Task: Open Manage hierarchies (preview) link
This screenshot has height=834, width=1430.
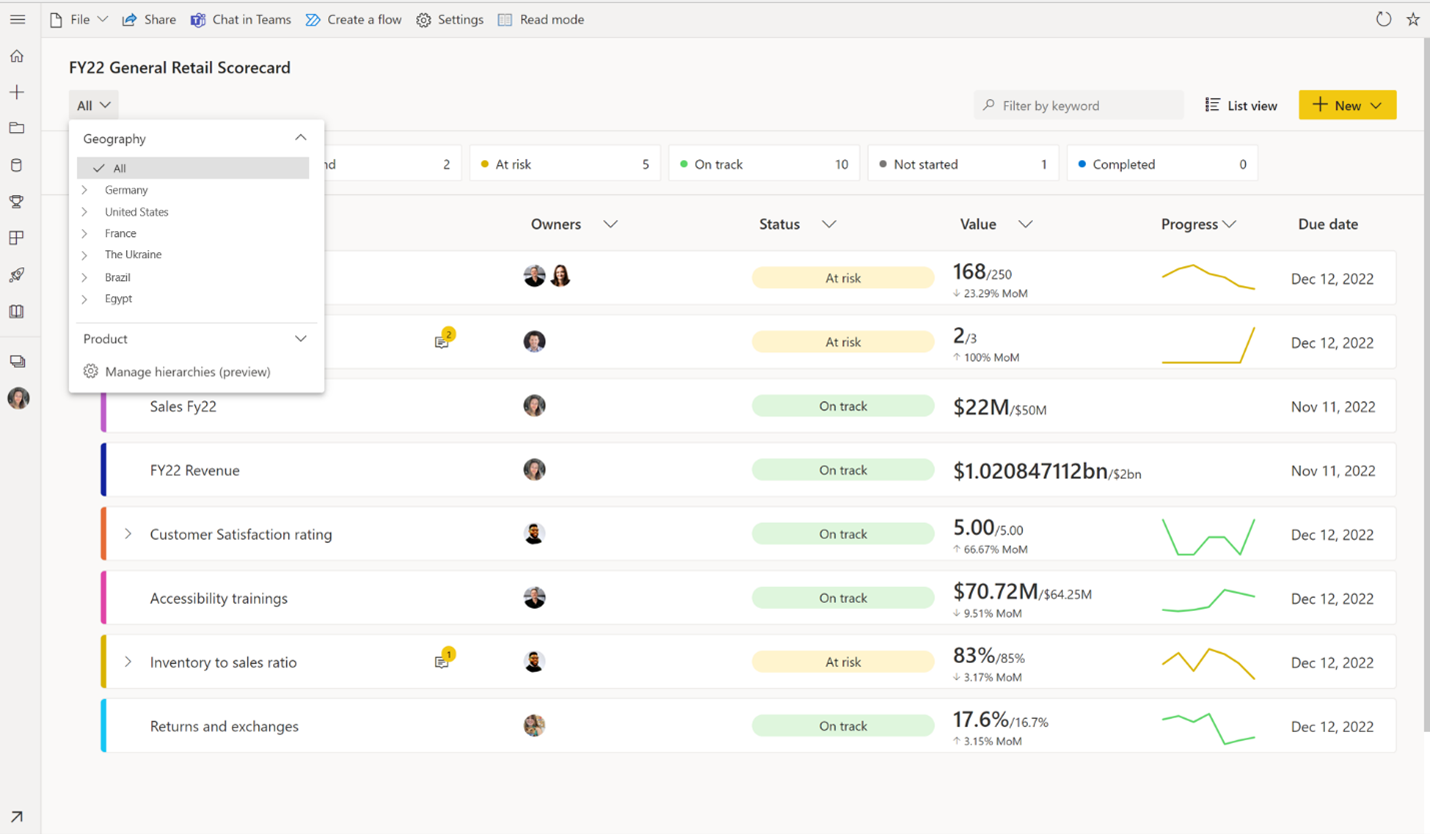Action: [187, 372]
